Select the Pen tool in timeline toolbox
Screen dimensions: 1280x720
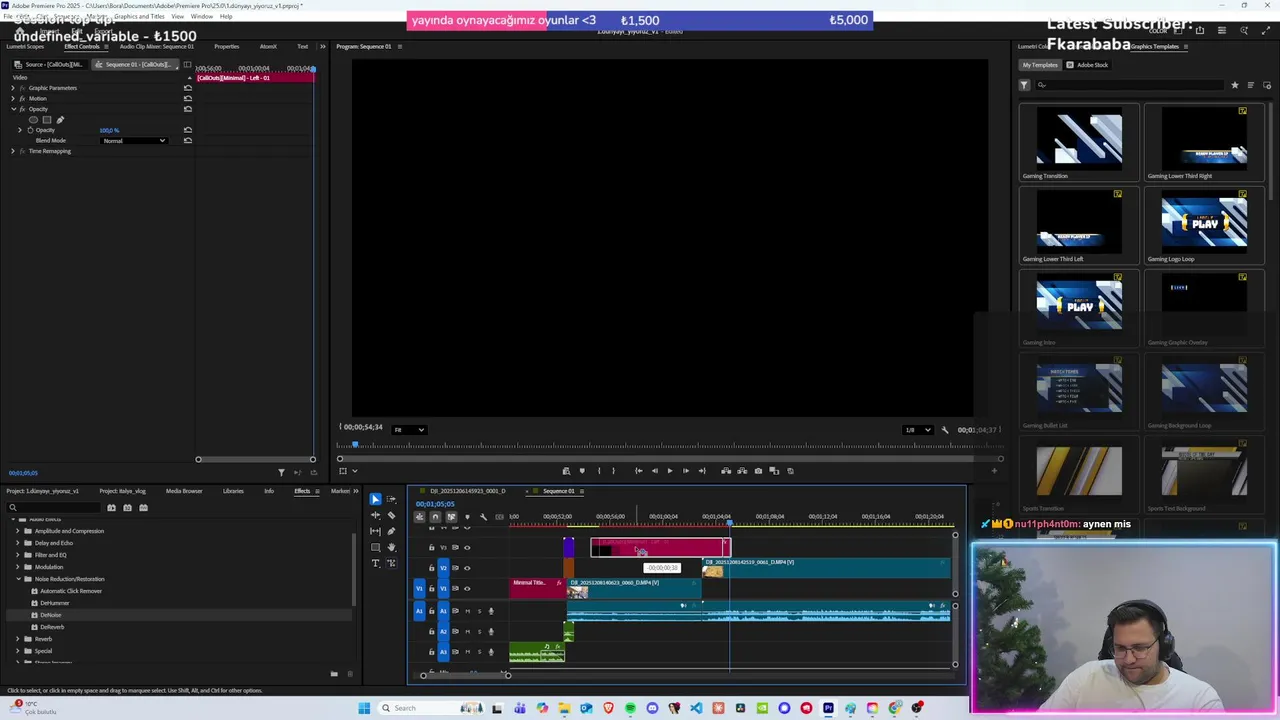[391, 531]
